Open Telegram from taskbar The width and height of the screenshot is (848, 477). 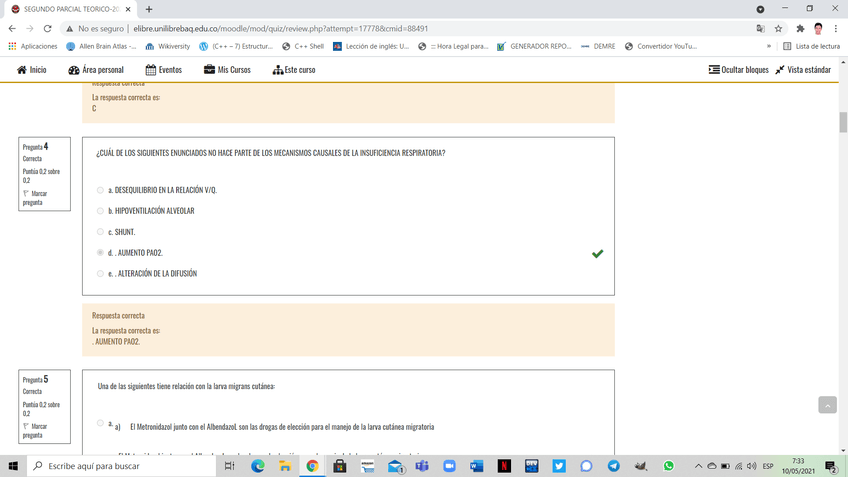tap(613, 466)
